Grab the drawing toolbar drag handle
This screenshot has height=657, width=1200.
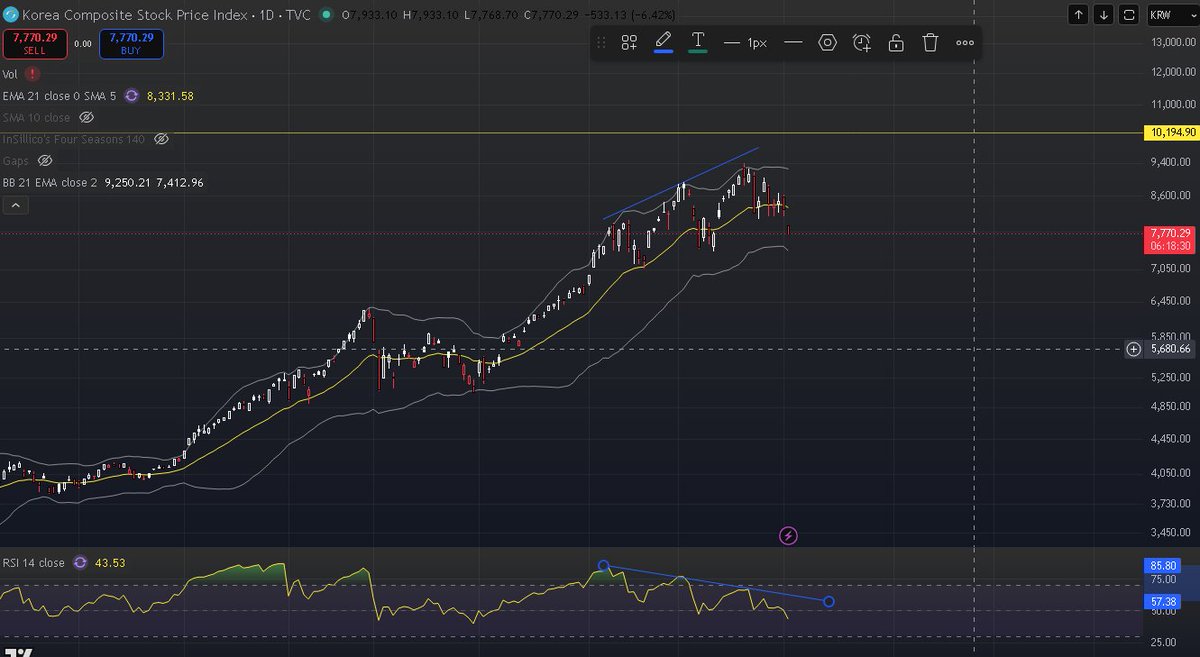[601, 42]
